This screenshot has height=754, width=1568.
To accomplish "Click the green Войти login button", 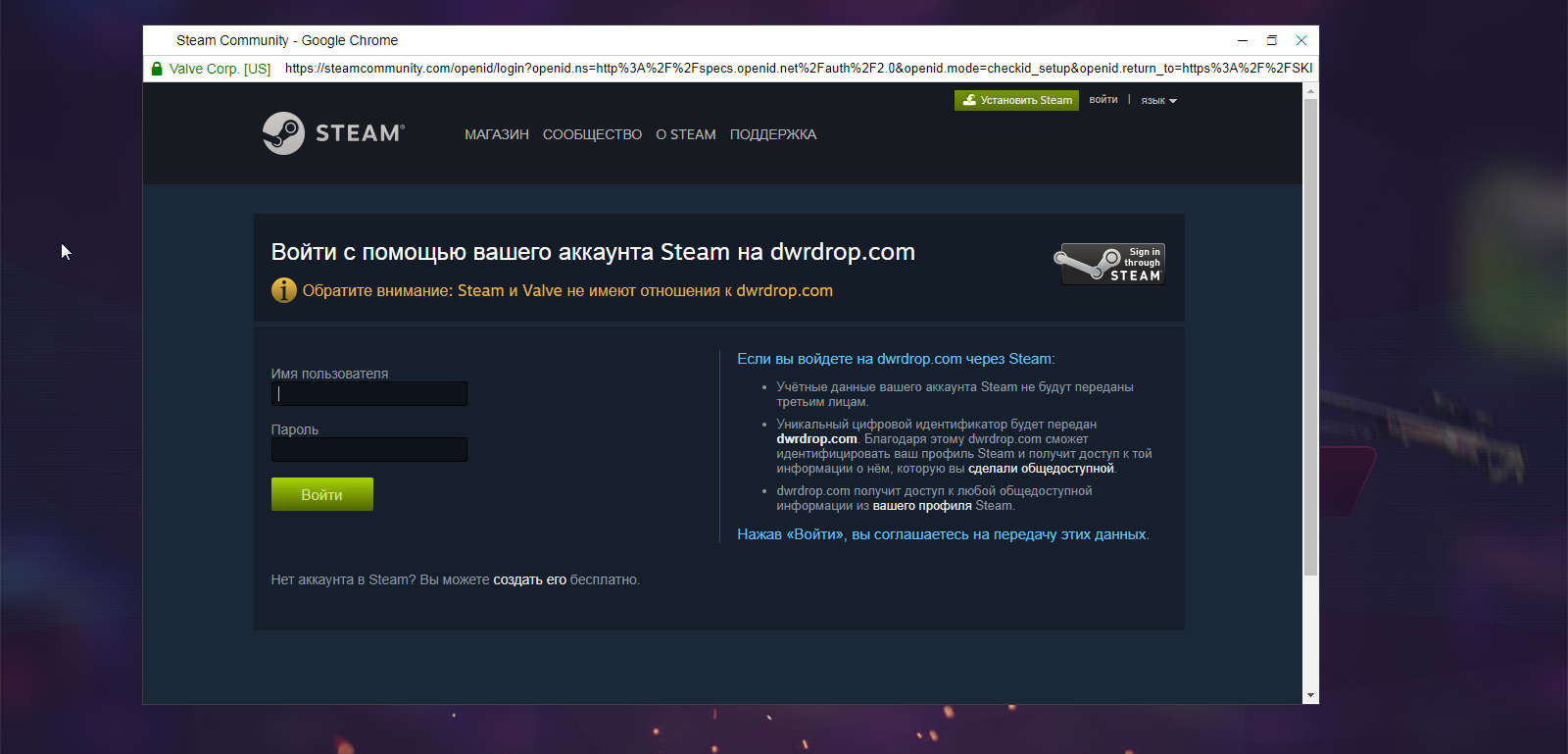I will (321, 494).
